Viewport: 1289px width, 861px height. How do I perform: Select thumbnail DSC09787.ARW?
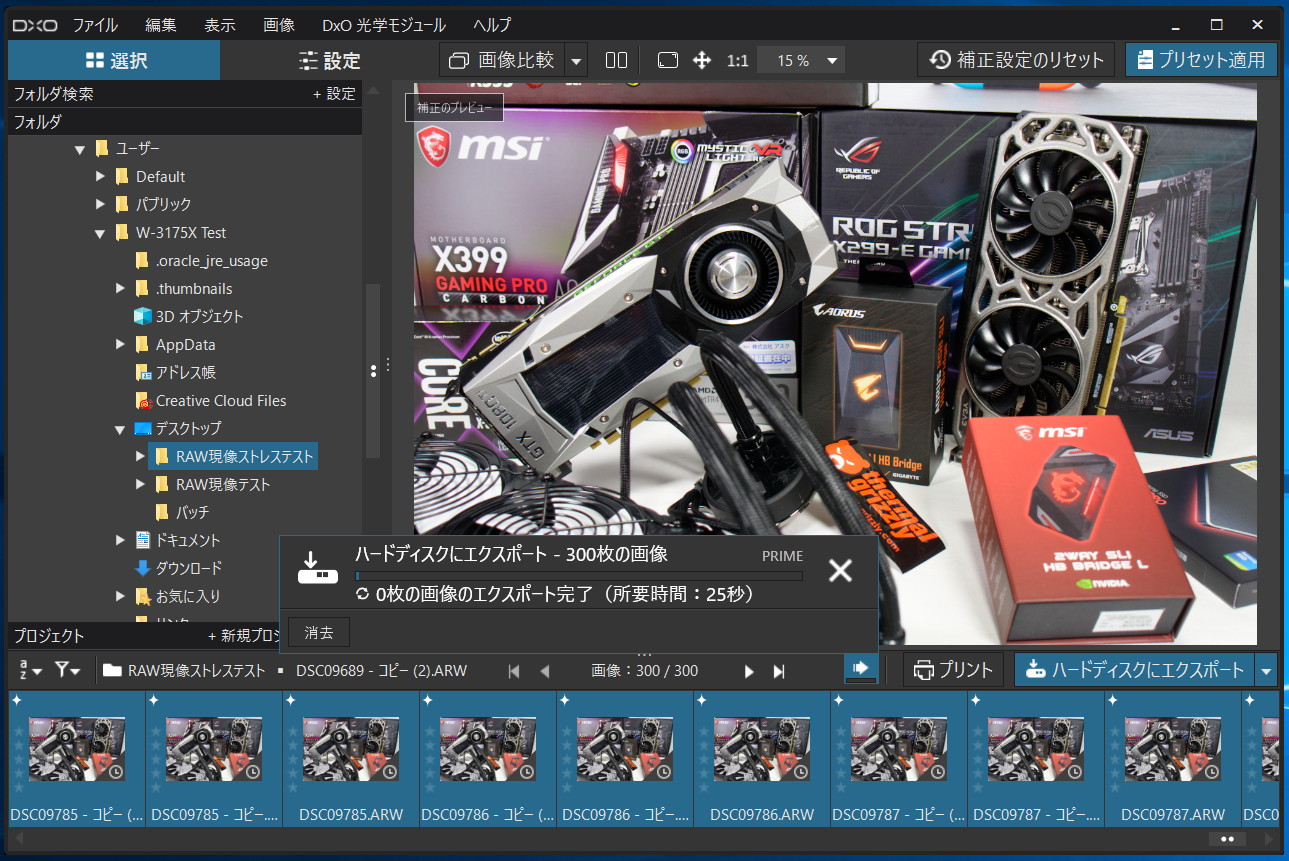[x=1173, y=758]
